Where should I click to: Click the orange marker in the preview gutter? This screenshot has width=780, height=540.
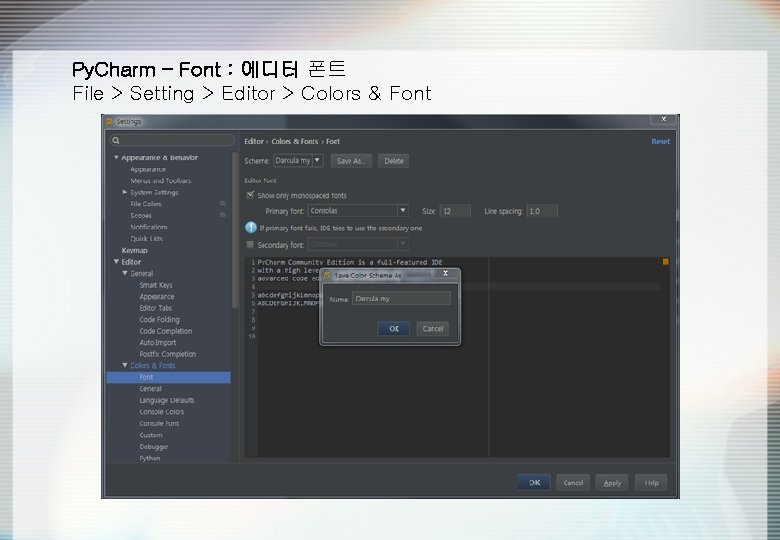[x=666, y=262]
